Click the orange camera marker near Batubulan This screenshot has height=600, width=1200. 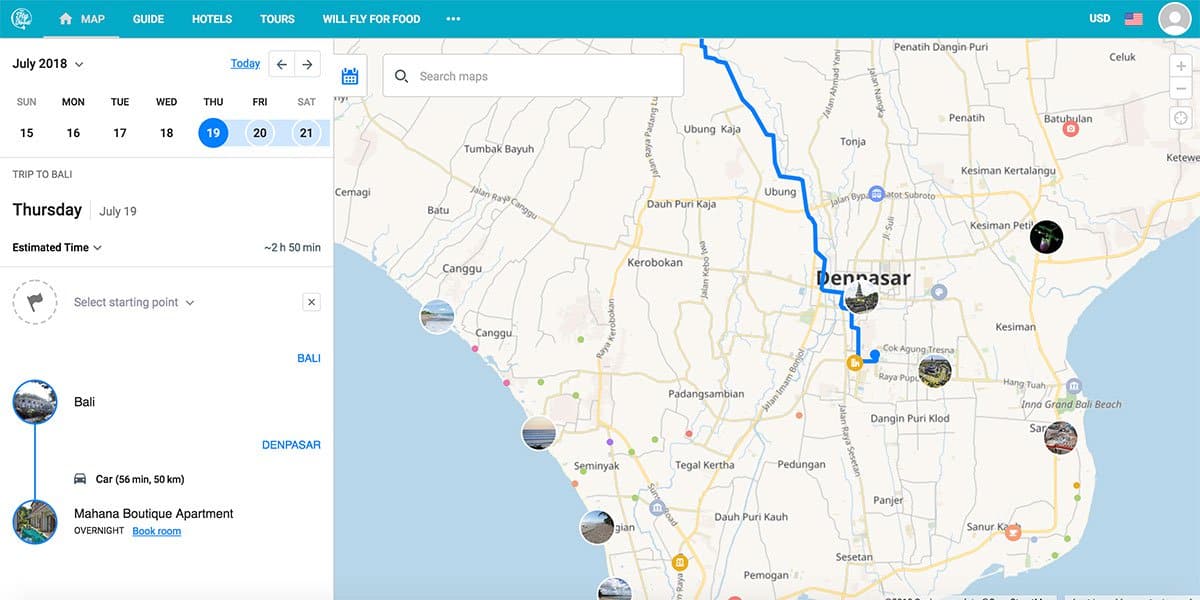click(x=1070, y=128)
